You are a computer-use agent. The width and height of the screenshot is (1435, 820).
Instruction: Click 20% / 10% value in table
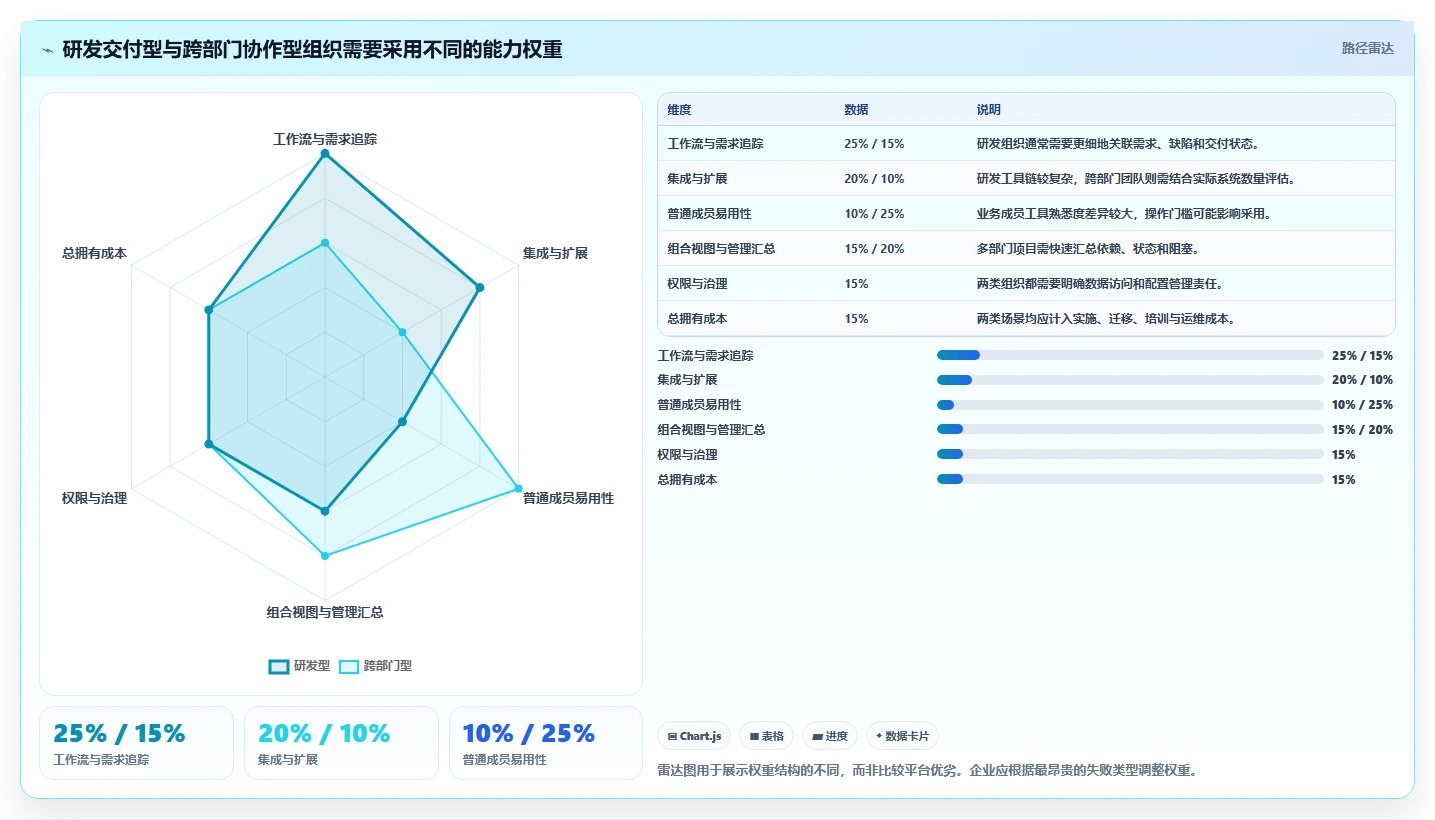874,178
